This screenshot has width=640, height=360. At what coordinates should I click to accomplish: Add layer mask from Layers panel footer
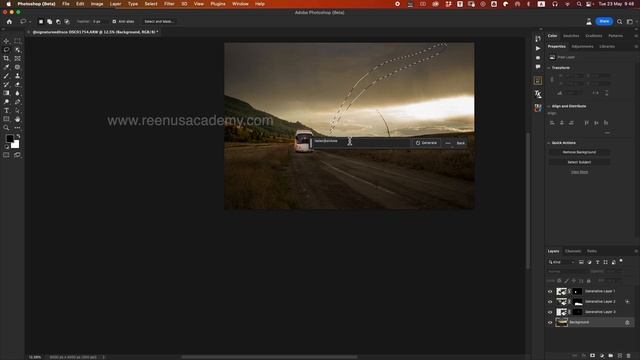tap(592, 356)
